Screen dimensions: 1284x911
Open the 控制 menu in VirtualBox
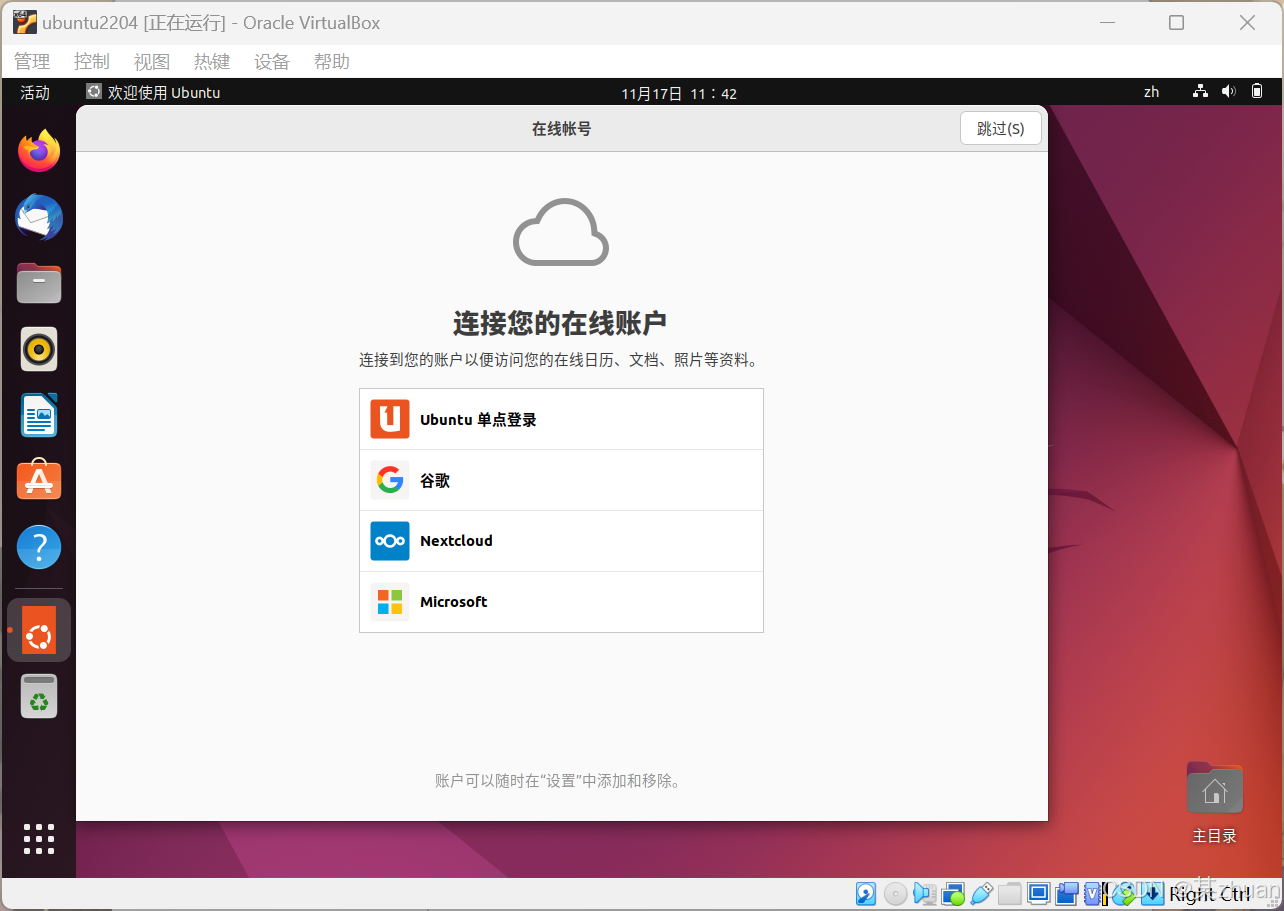pyautogui.click(x=92, y=61)
